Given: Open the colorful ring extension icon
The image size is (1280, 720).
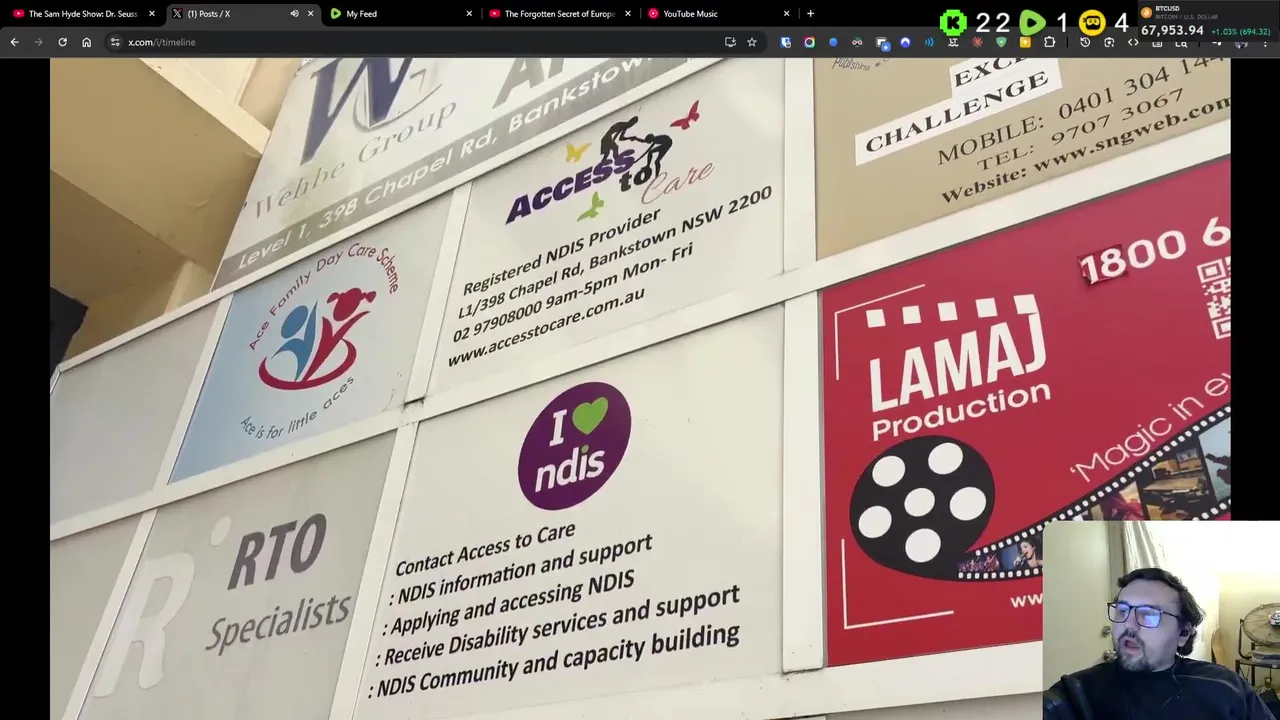Looking at the screenshot, I should tap(809, 42).
